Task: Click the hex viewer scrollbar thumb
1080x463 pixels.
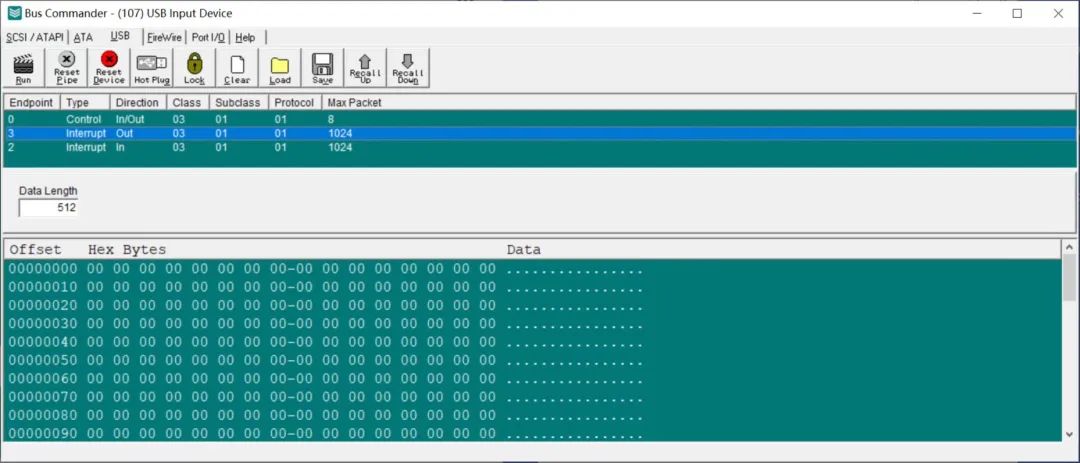Action: click(1070, 277)
